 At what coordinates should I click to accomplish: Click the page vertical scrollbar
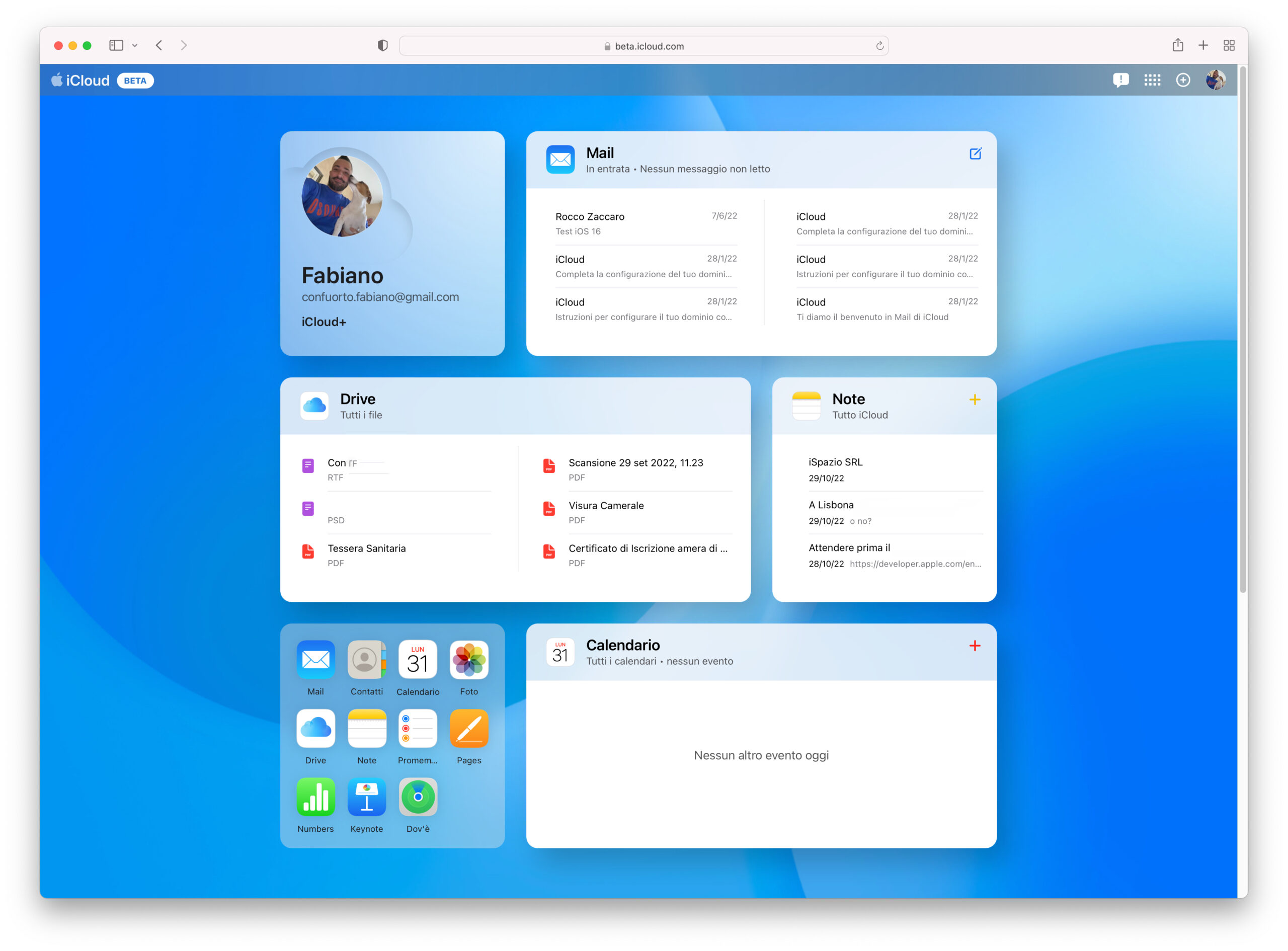click(x=1243, y=328)
